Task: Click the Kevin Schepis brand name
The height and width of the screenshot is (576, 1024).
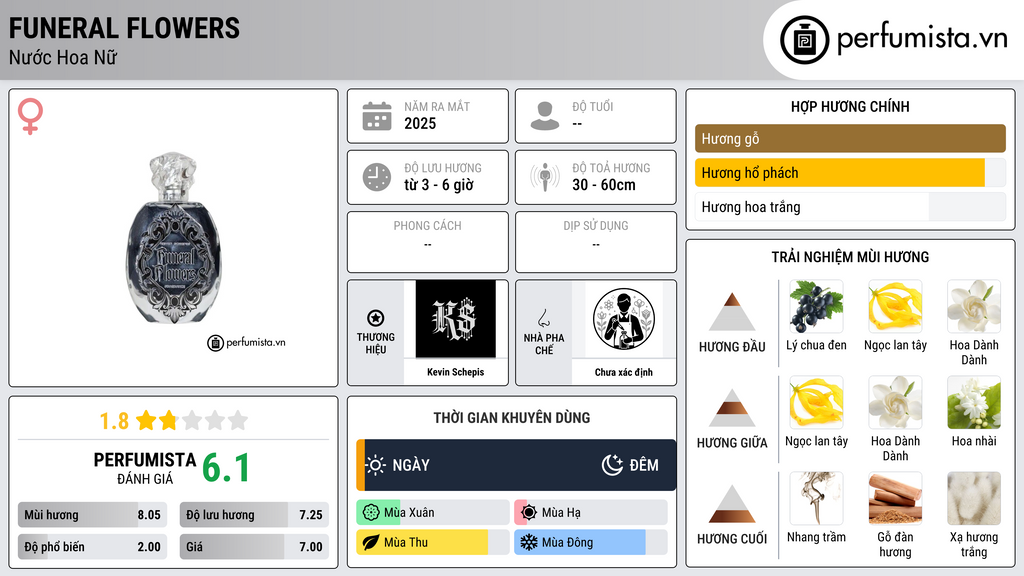Action: [455, 372]
